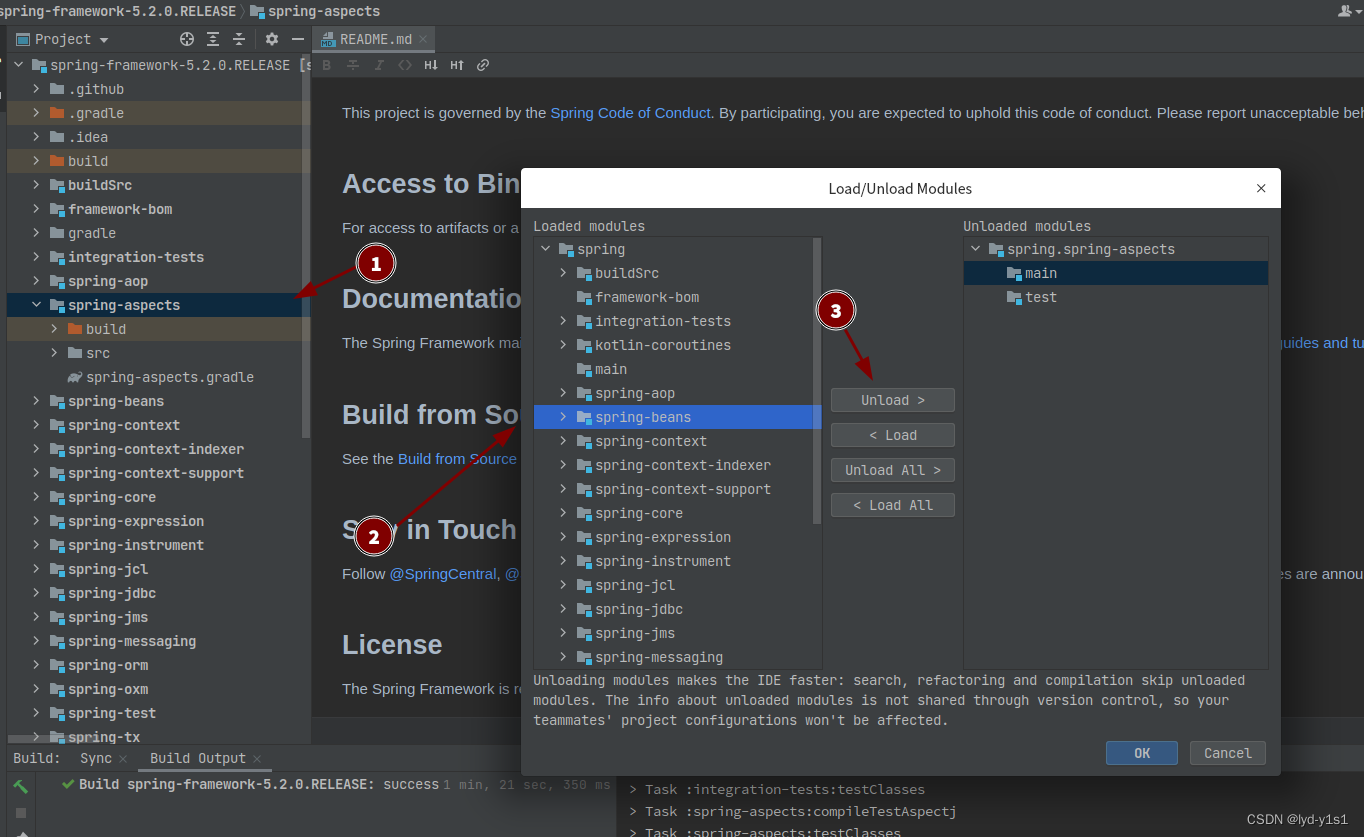This screenshot has width=1364, height=837.
Task: Expand buildSrc in Loaded modules list
Action: click(x=563, y=273)
